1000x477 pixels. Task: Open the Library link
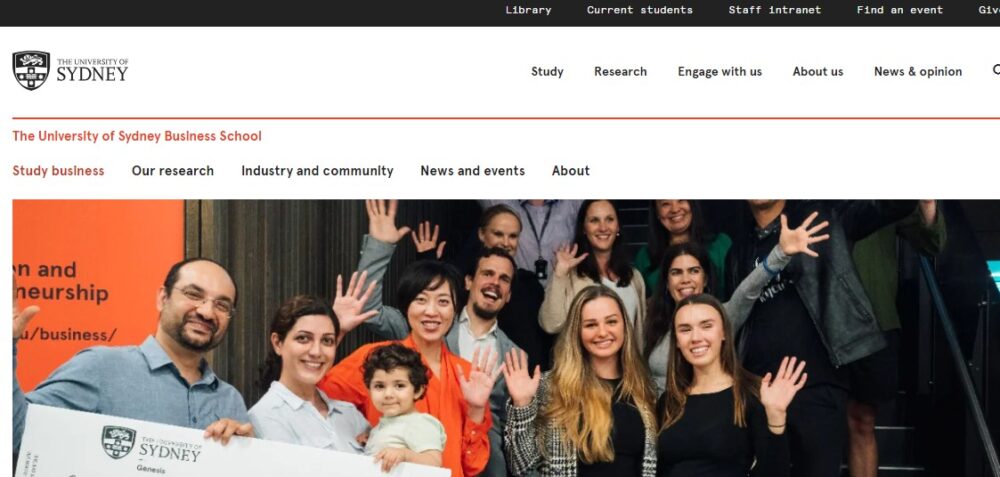point(528,10)
